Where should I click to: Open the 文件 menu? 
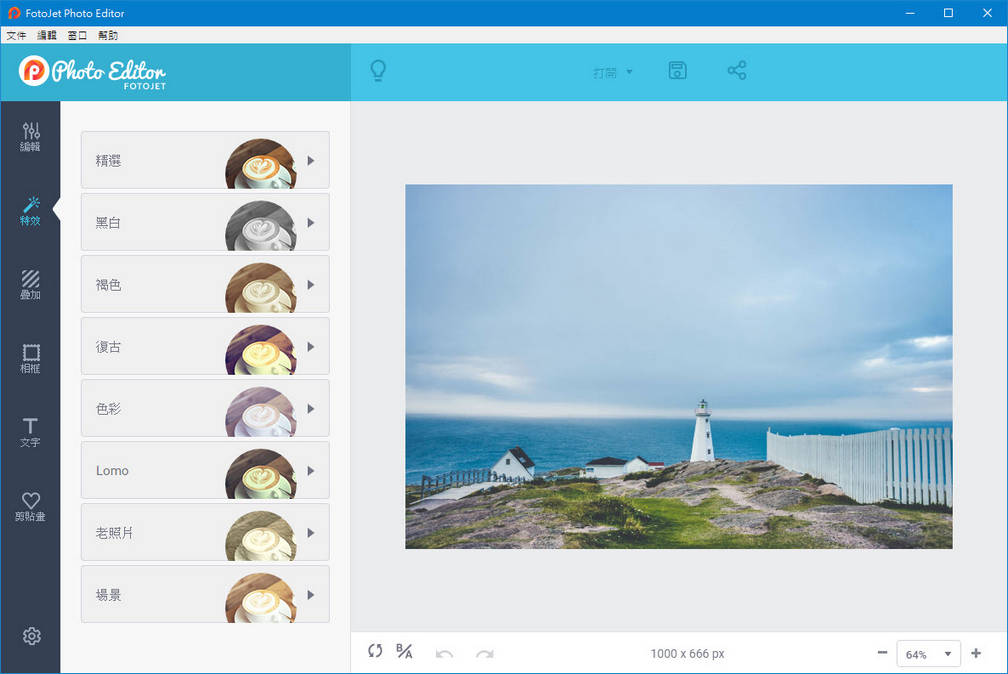pyautogui.click(x=16, y=34)
